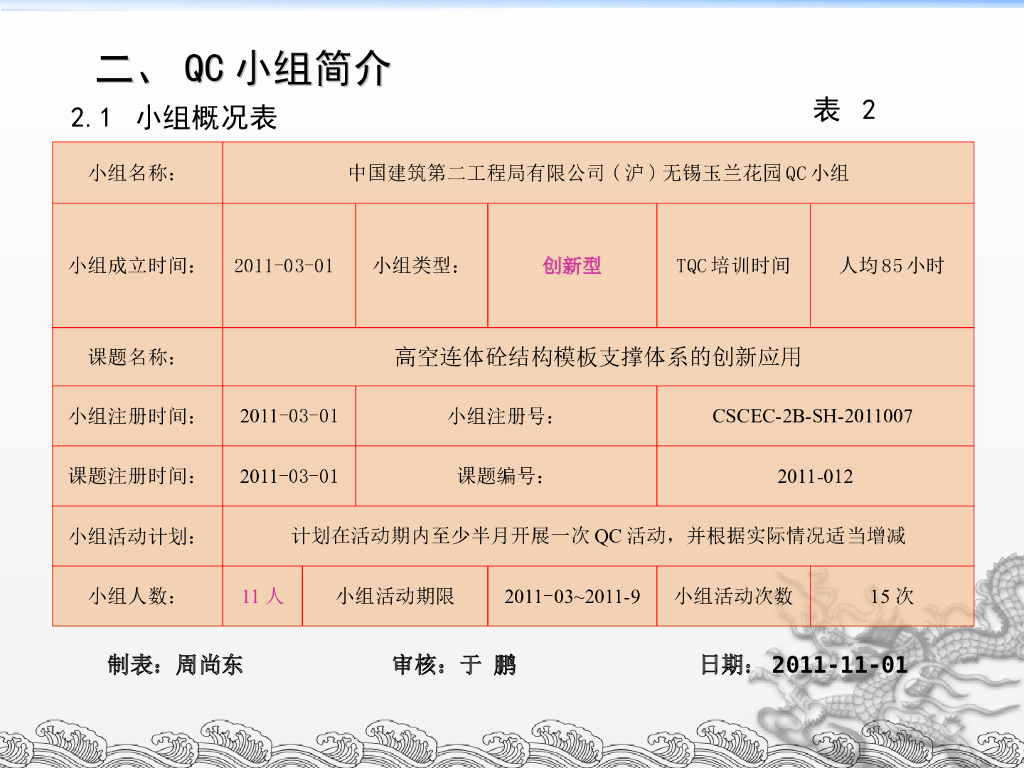1024x768 pixels.
Task: Select the 小组类型 label cell
Action: [x=422, y=265]
